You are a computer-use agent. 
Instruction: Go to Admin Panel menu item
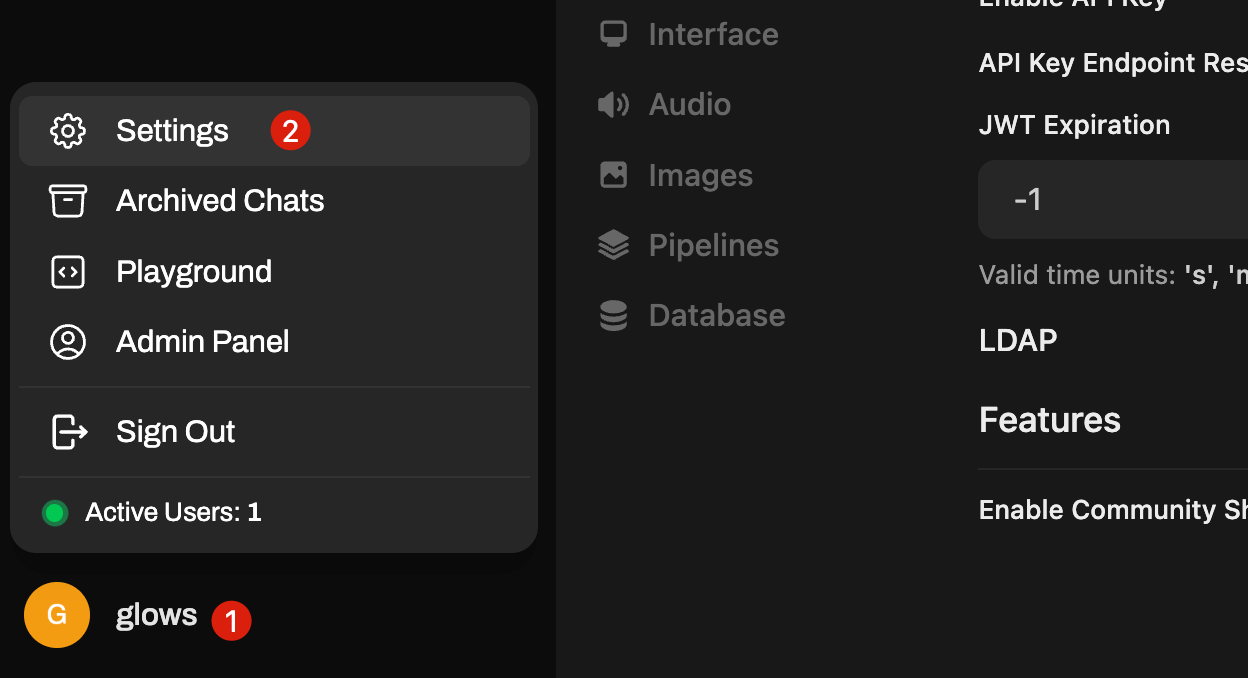point(274,342)
